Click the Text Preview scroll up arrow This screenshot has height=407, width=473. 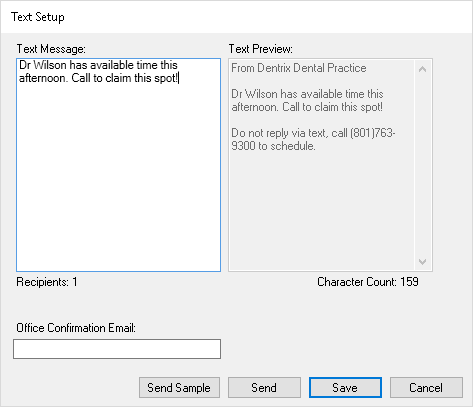(x=423, y=69)
